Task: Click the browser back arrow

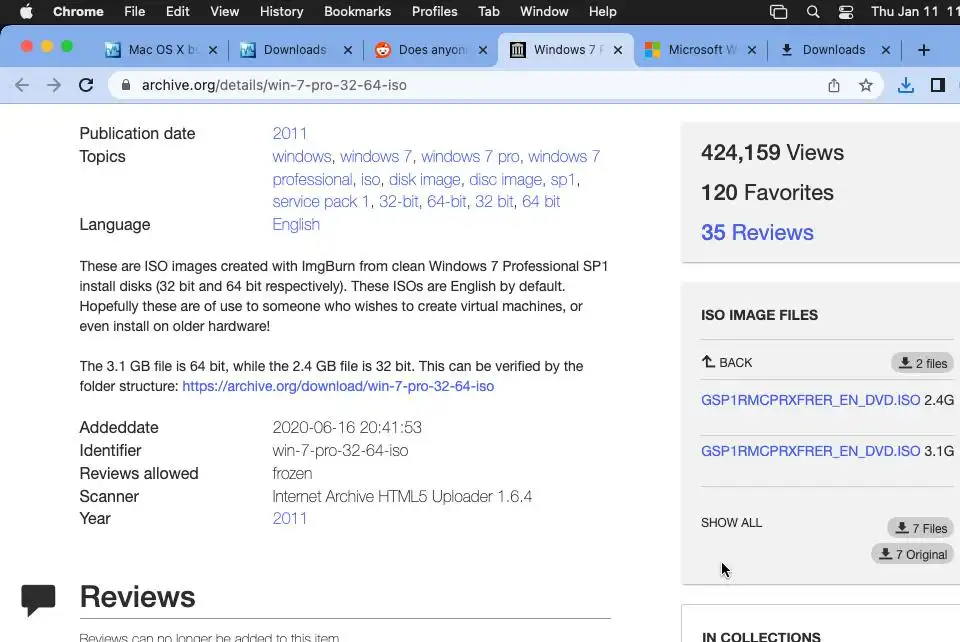Action: (22, 85)
